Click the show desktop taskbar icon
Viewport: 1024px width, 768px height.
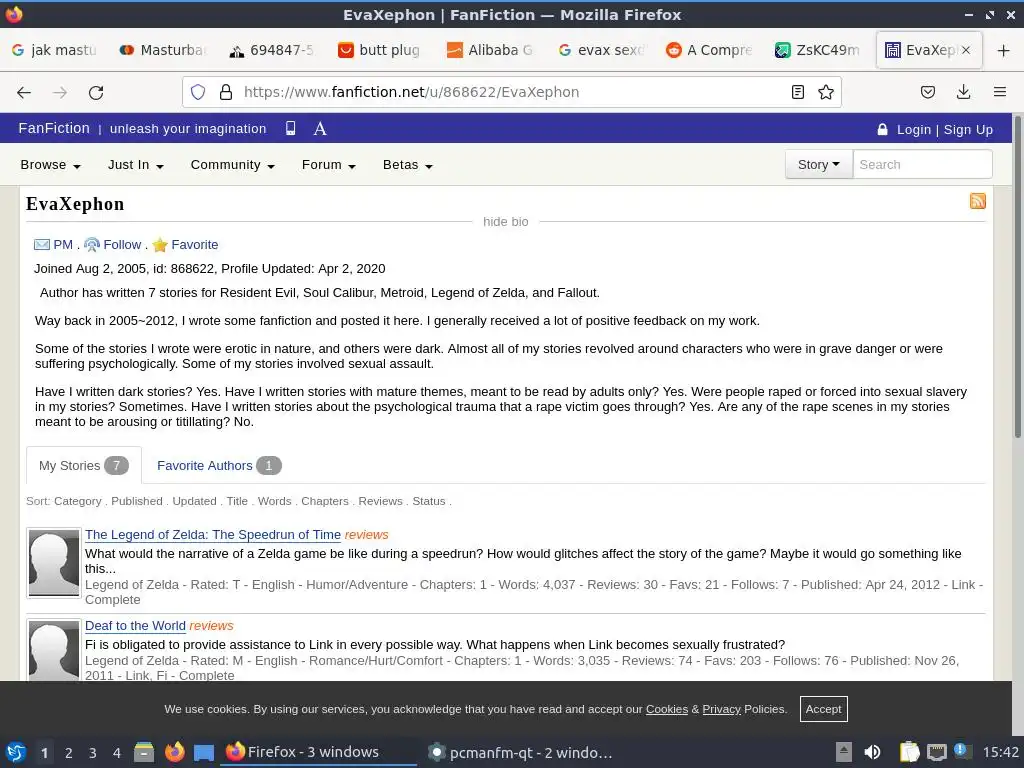[x=204, y=752]
